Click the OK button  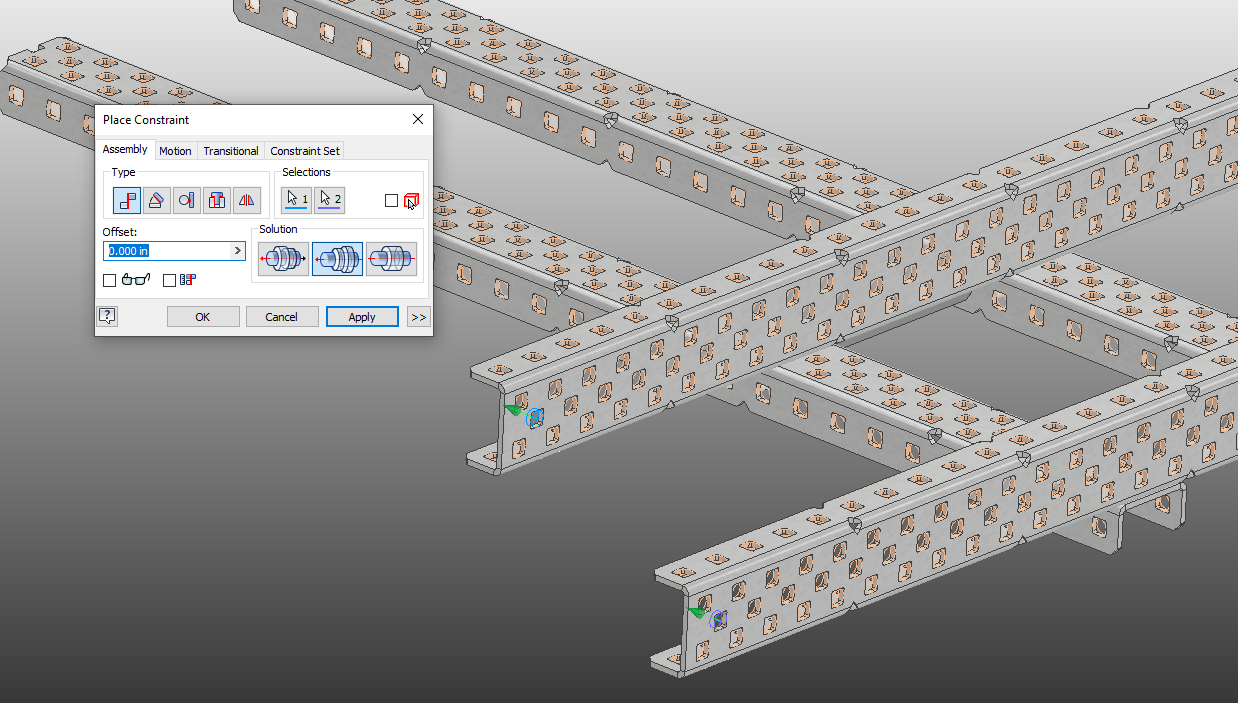click(x=203, y=317)
